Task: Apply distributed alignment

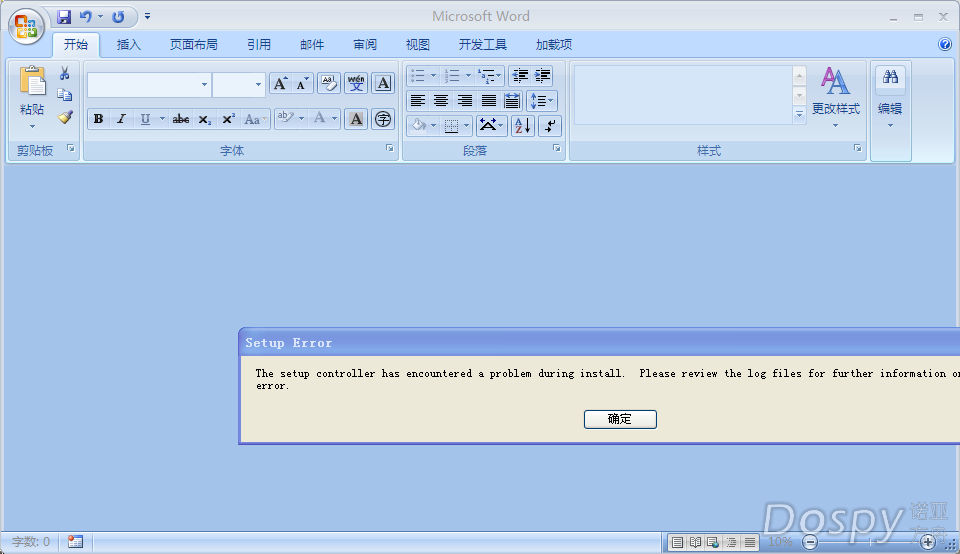Action: pos(512,100)
